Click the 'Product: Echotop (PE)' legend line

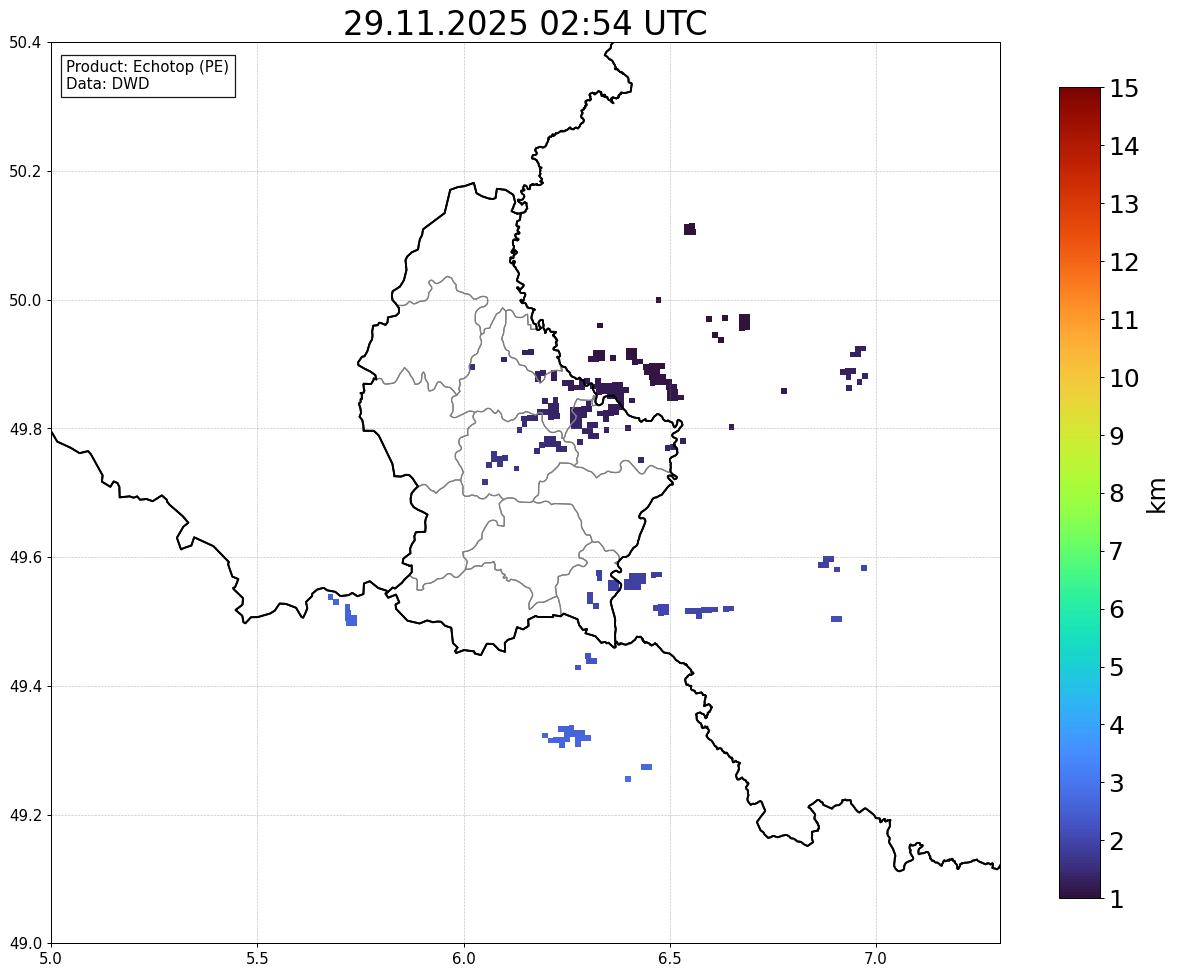tap(147, 67)
